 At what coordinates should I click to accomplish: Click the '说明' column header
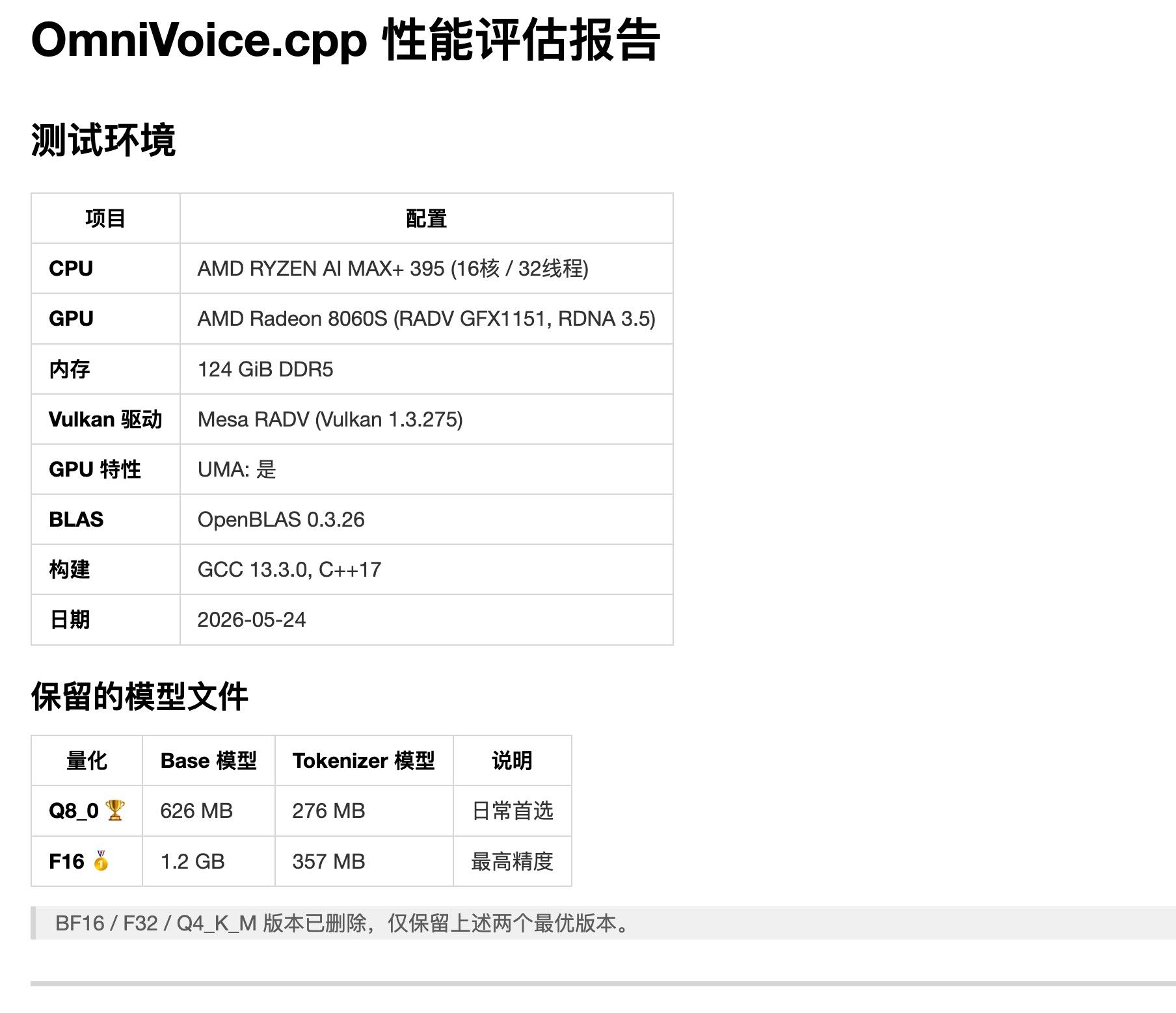[512, 761]
